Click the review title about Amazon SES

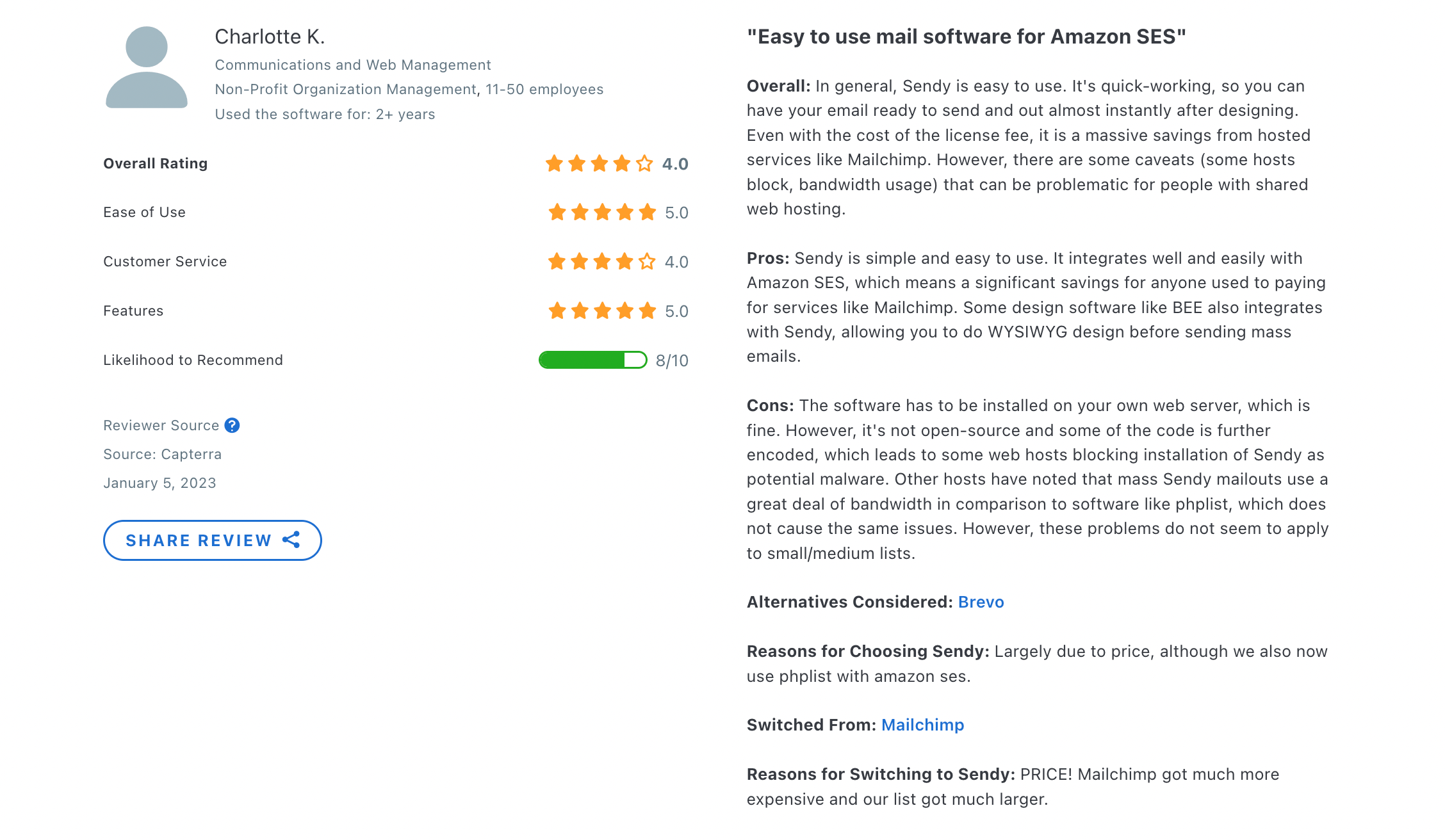(x=967, y=37)
